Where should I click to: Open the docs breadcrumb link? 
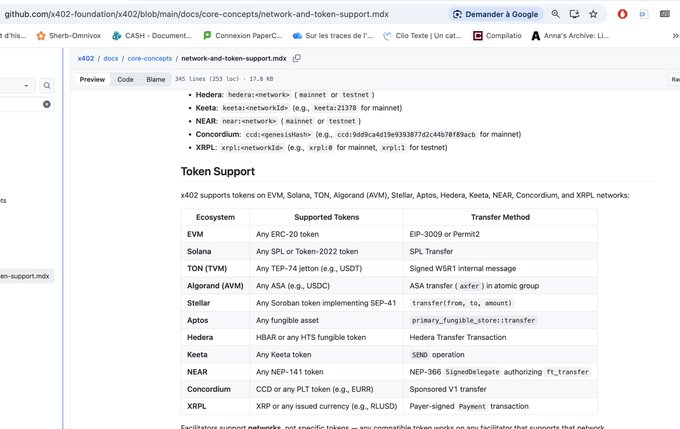click(111, 58)
